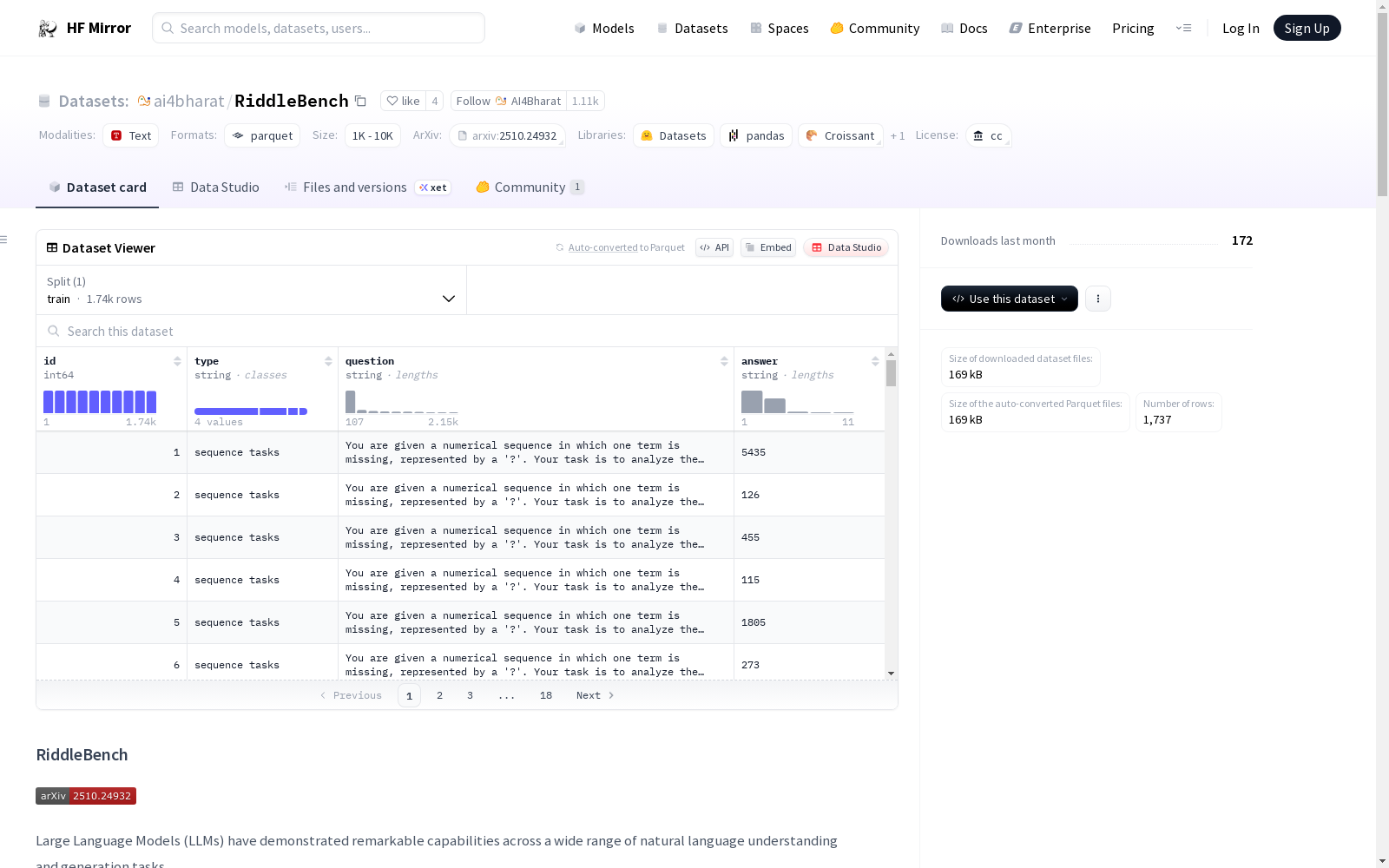Open ai4bharat organization link
This screenshot has height=868, width=1389.
click(188, 101)
